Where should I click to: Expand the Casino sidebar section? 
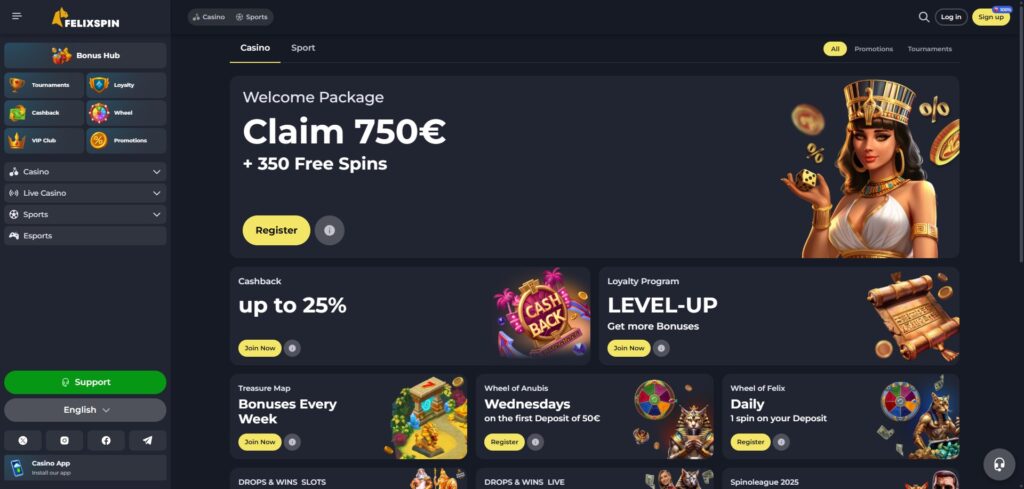[85, 172]
